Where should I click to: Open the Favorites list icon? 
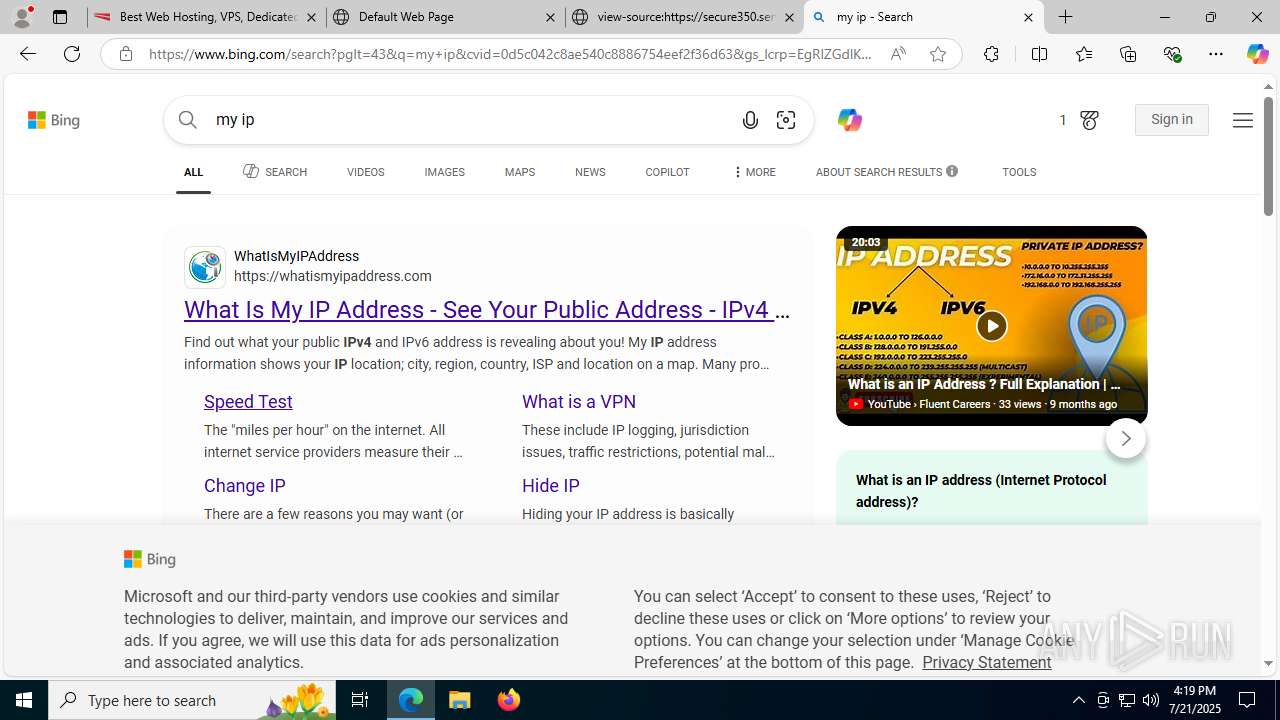click(x=1083, y=54)
